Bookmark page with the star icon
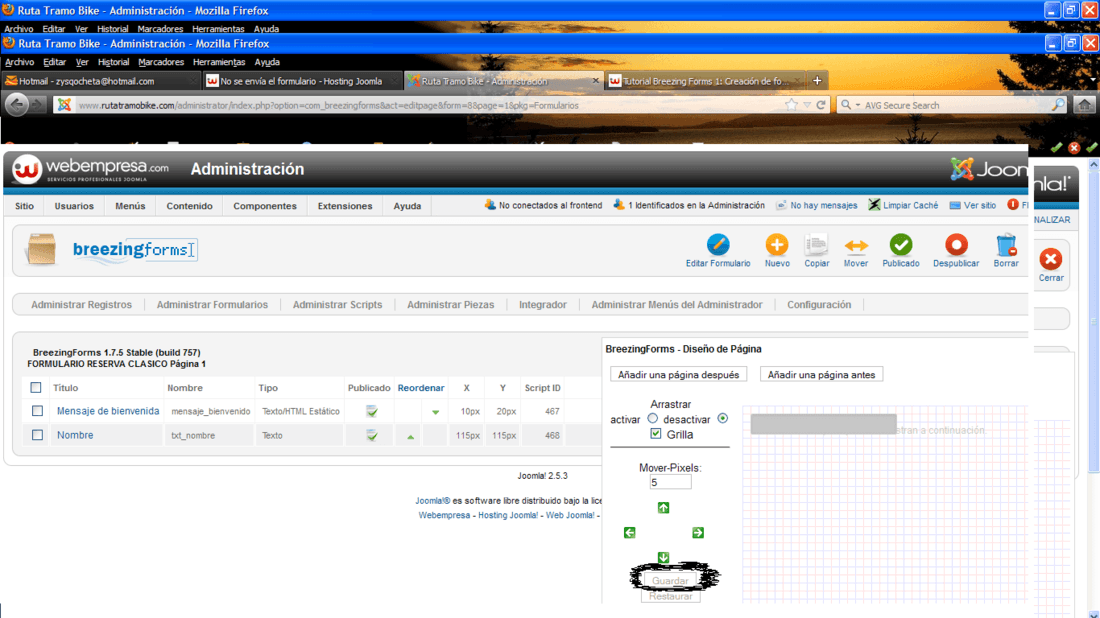This screenshot has width=1100, height=618. click(x=791, y=105)
